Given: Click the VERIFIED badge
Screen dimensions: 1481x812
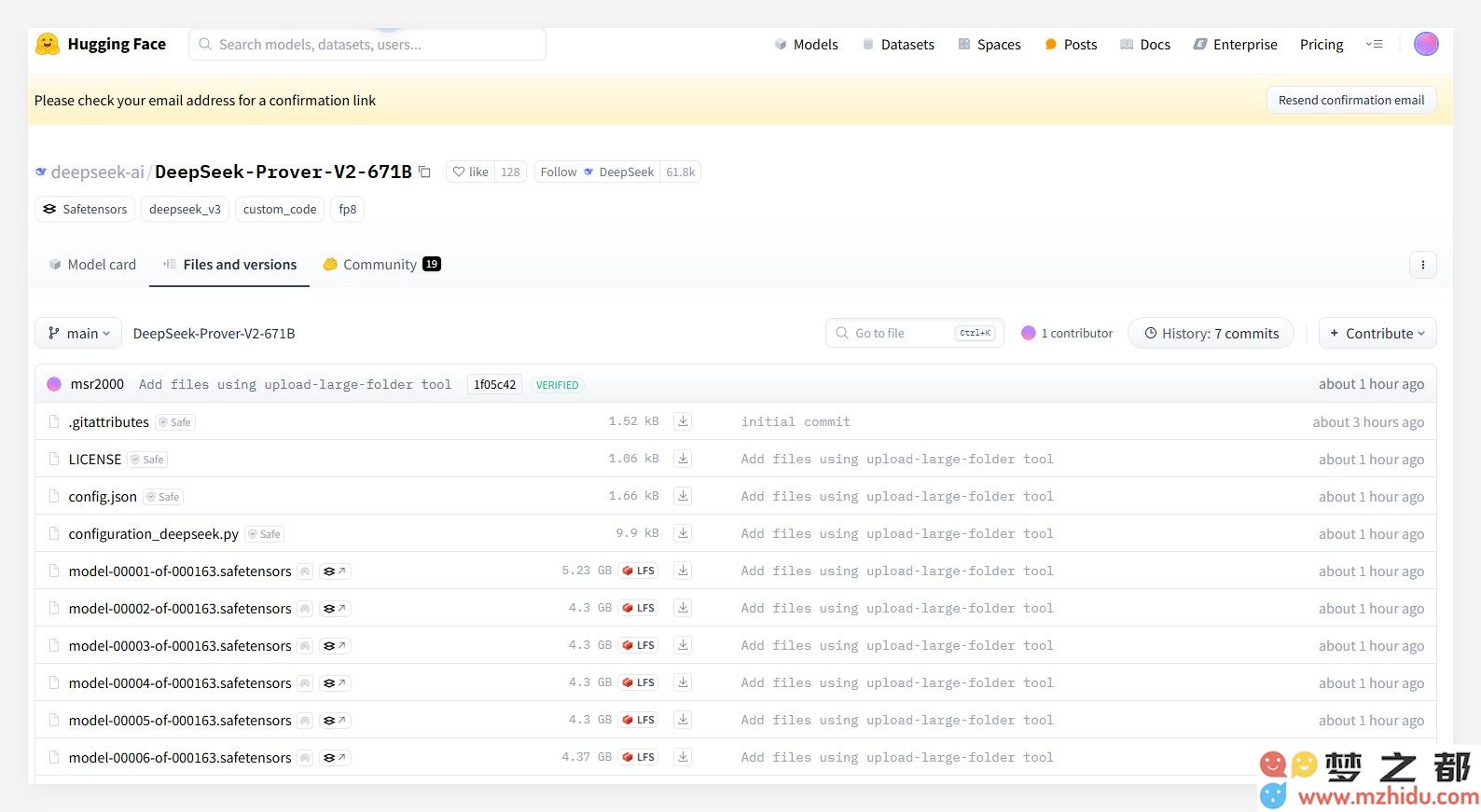Looking at the screenshot, I should point(557,384).
